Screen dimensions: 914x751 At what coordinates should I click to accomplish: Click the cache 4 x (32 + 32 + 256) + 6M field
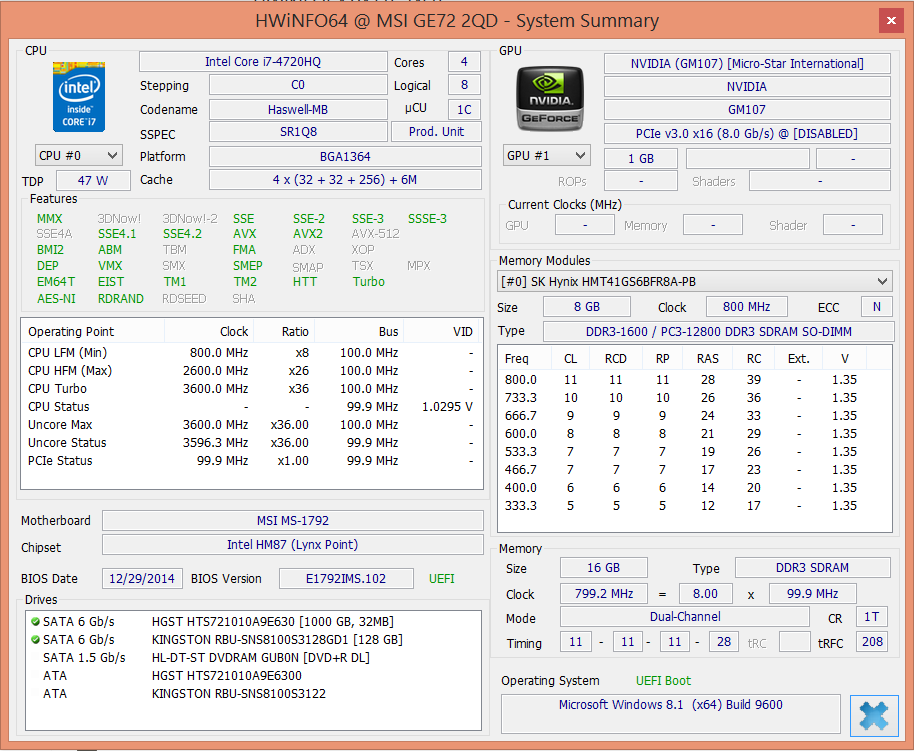345,180
